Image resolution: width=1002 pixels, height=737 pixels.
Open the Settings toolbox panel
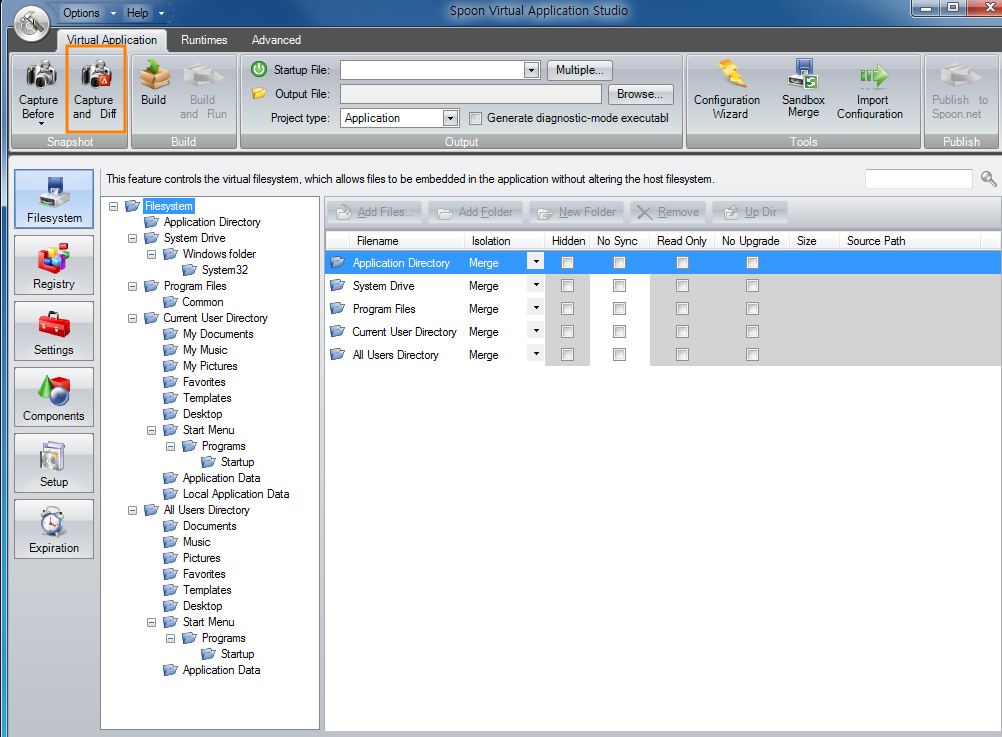pos(54,331)
